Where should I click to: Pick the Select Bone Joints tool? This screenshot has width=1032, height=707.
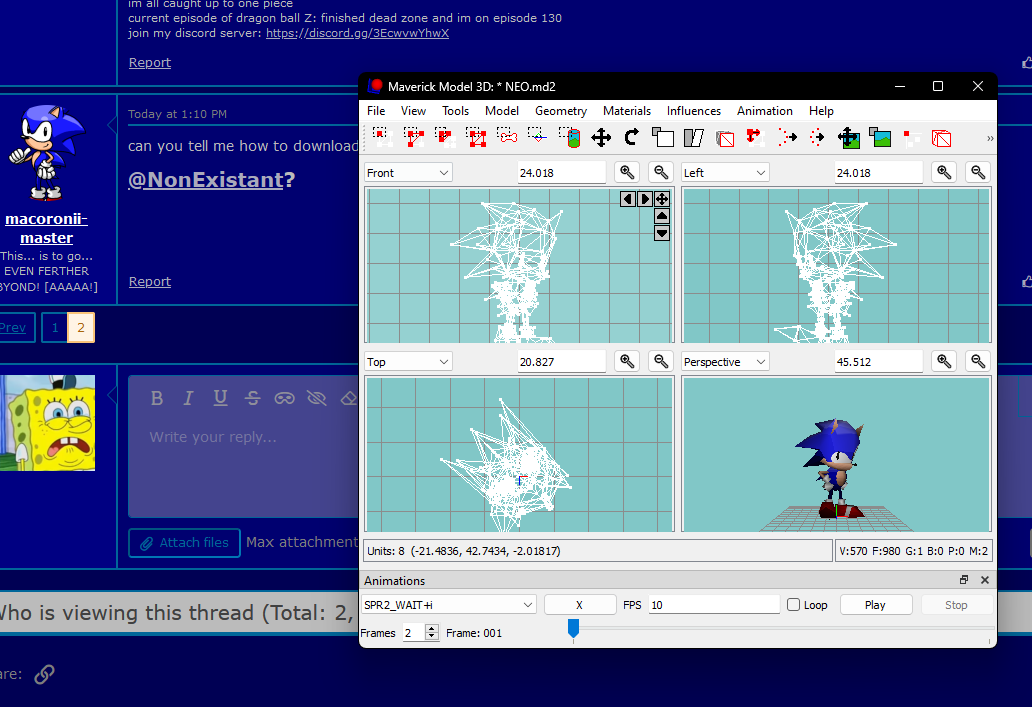[507, 138]
